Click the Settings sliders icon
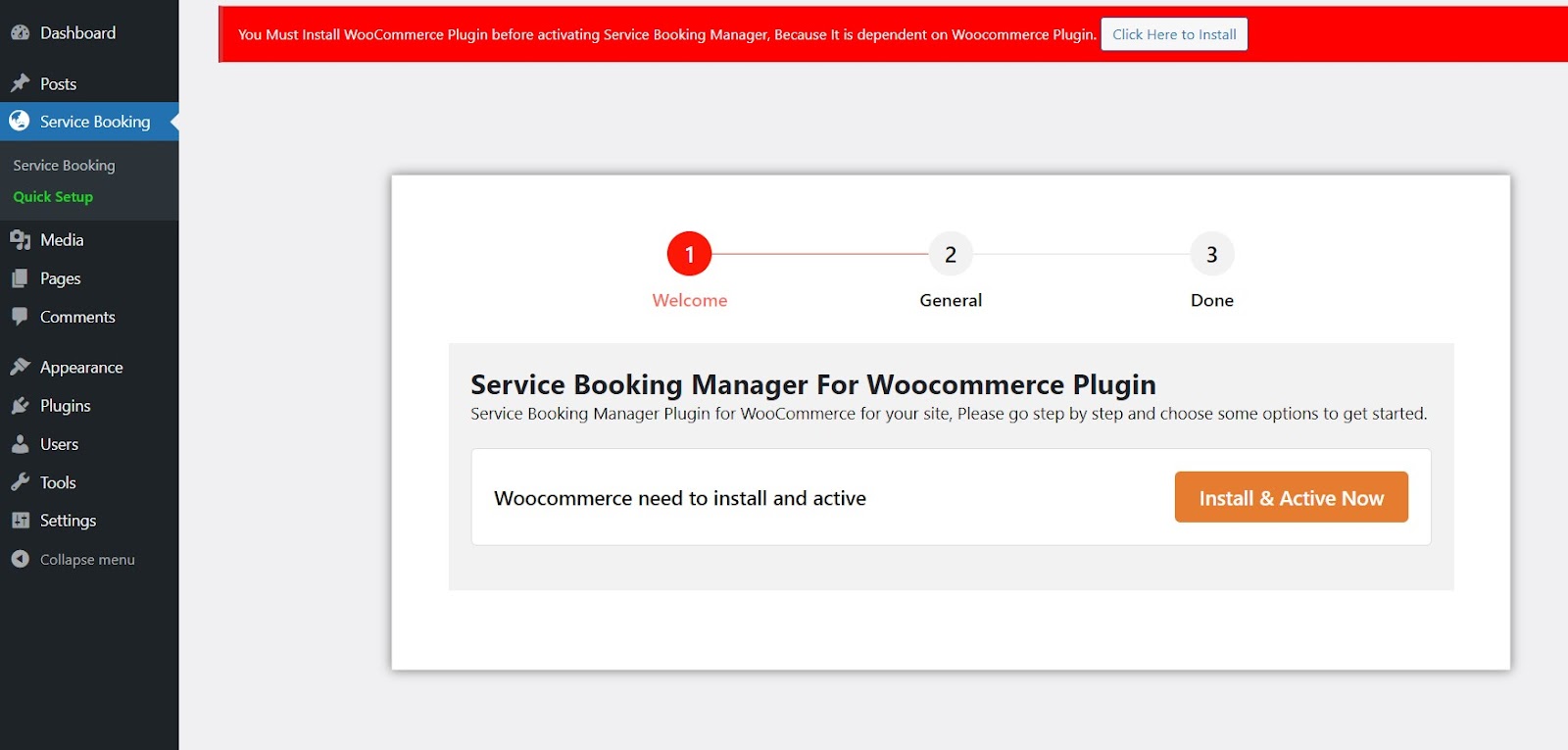Image resolution: width=1568 pixels, height=750 pixels. 21,521
